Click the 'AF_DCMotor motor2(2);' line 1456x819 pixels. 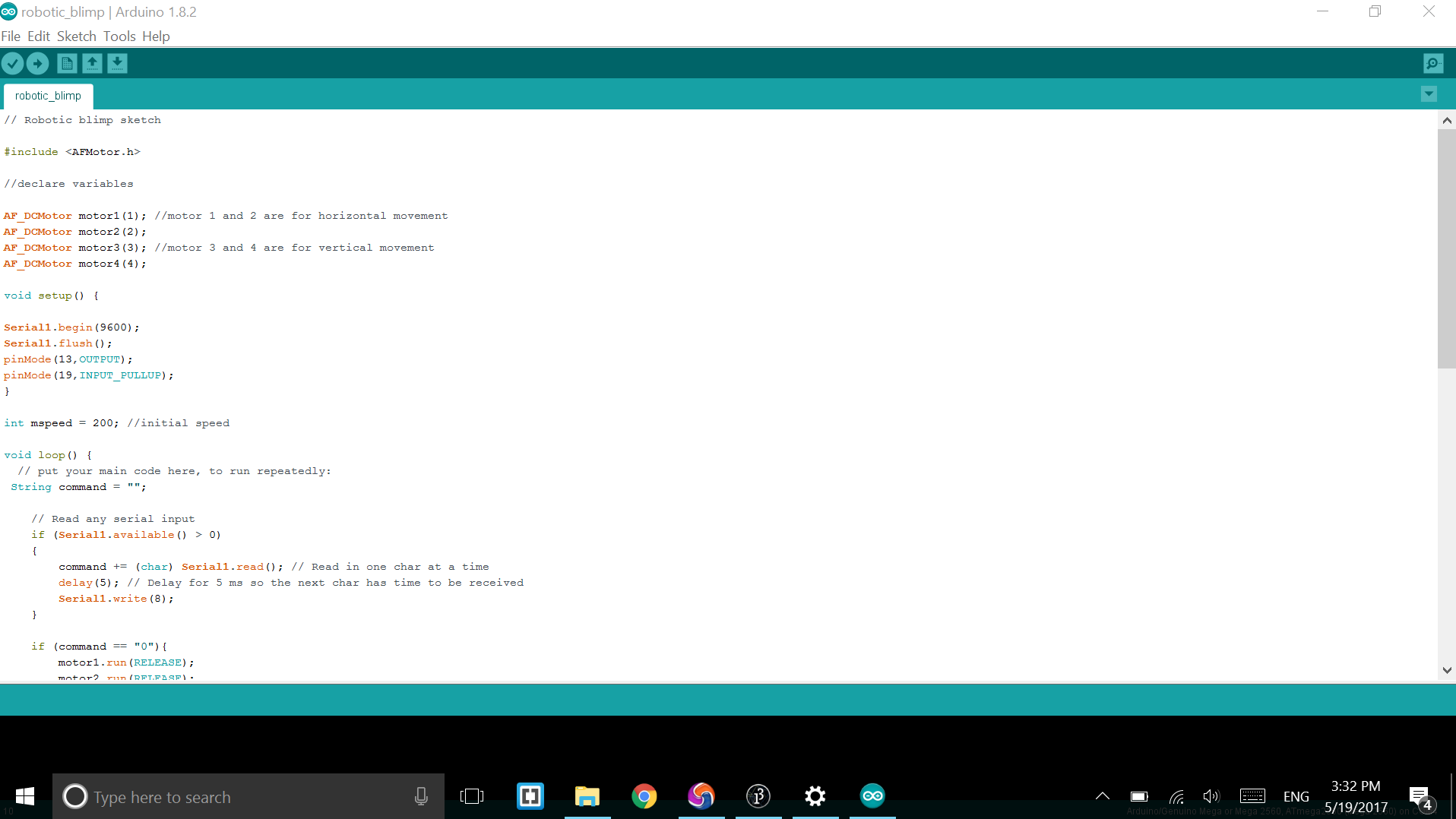pyautogui.click(x=75, y=232)
